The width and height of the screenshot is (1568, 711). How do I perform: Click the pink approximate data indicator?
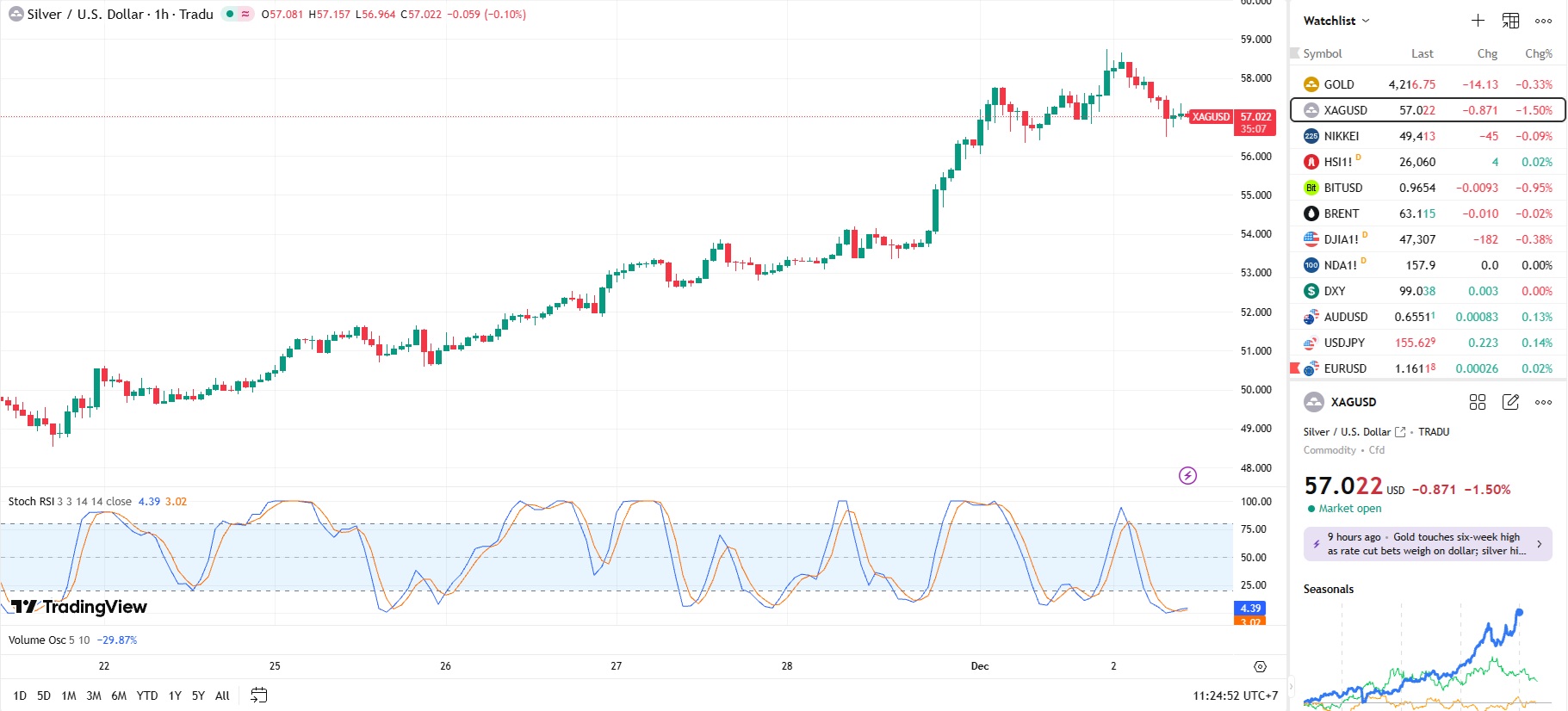[x=245, y=14]
